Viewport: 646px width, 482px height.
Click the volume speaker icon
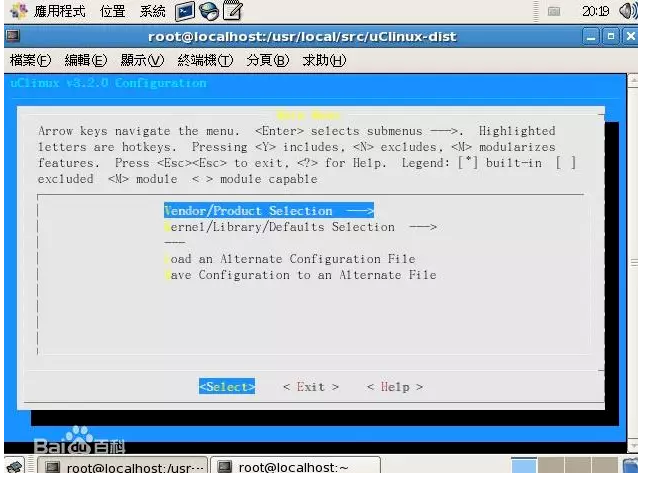tap(628, 12)
